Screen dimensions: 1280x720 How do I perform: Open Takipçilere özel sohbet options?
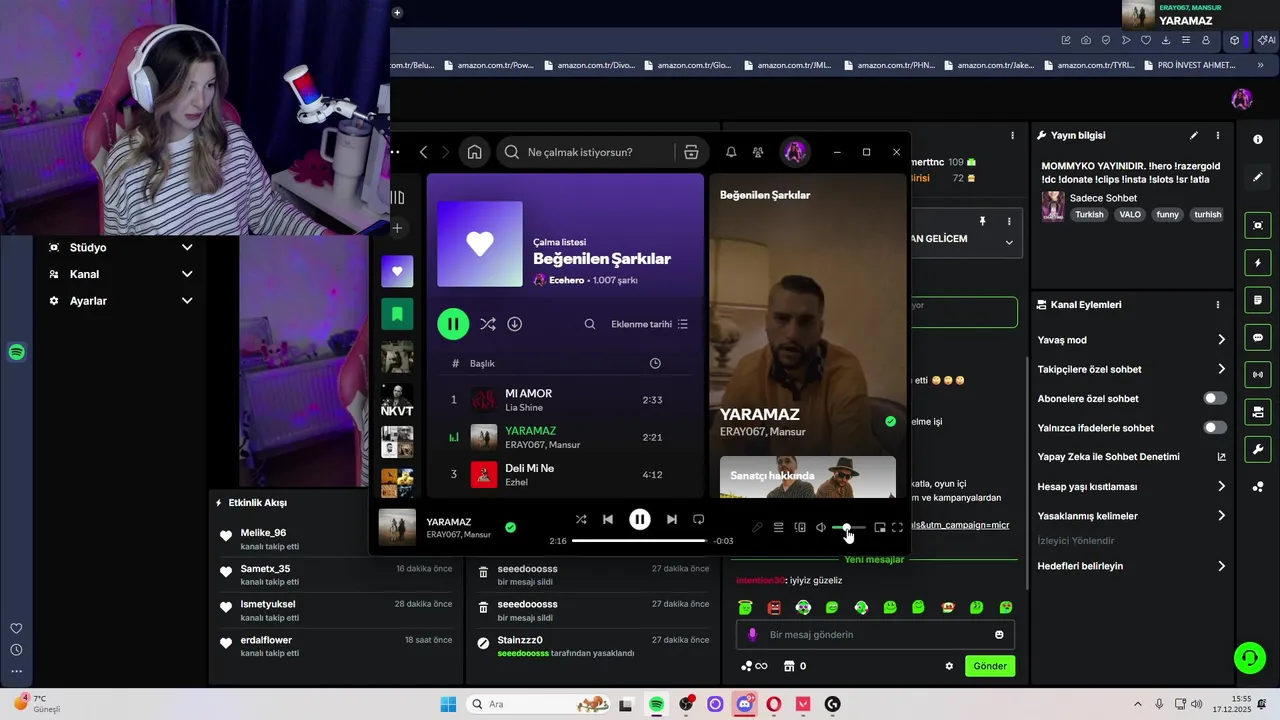click(1131, 369)
